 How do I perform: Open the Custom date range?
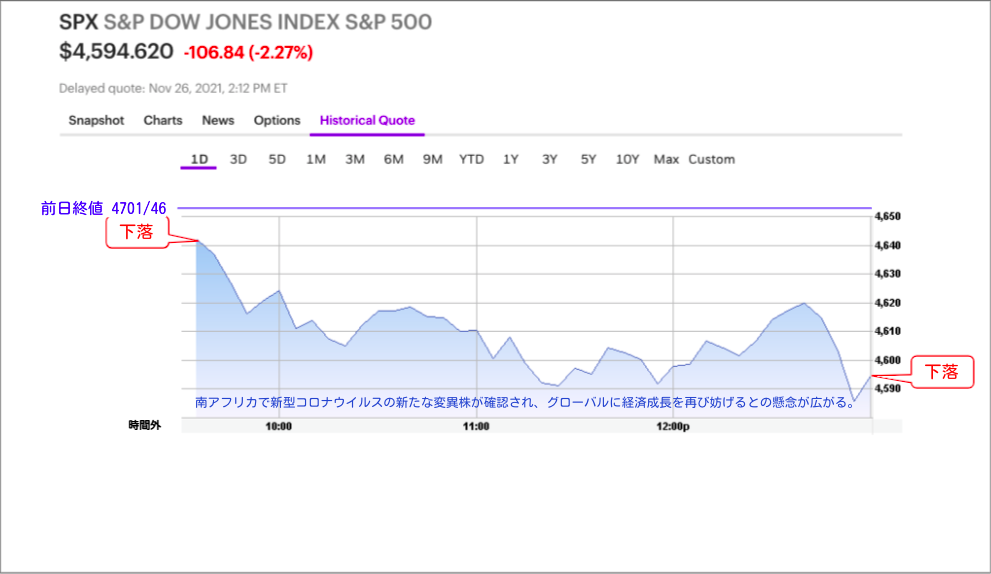712,159
